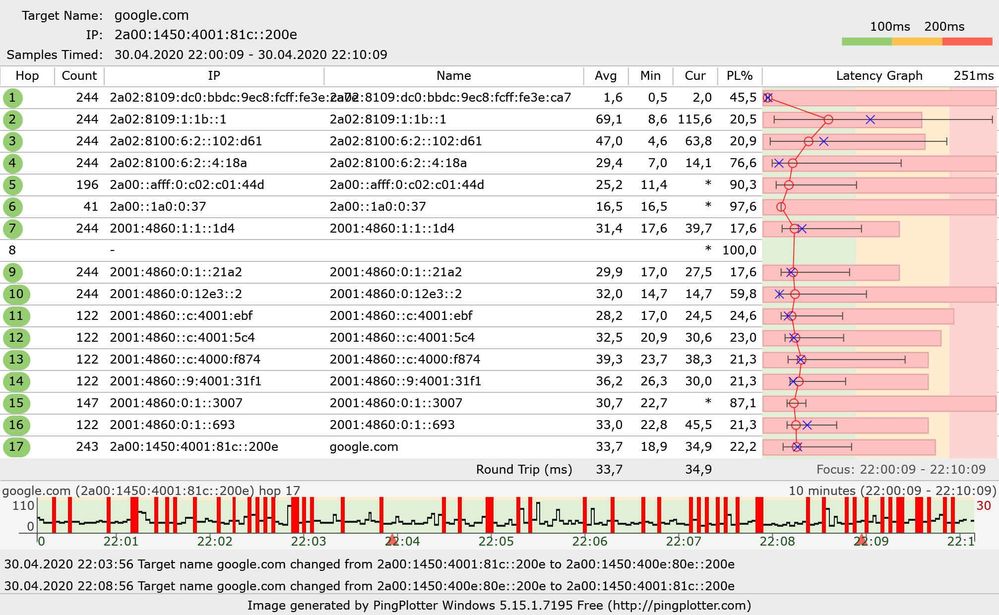Click the green hop 12 circle icon

[x=15, y=338]
